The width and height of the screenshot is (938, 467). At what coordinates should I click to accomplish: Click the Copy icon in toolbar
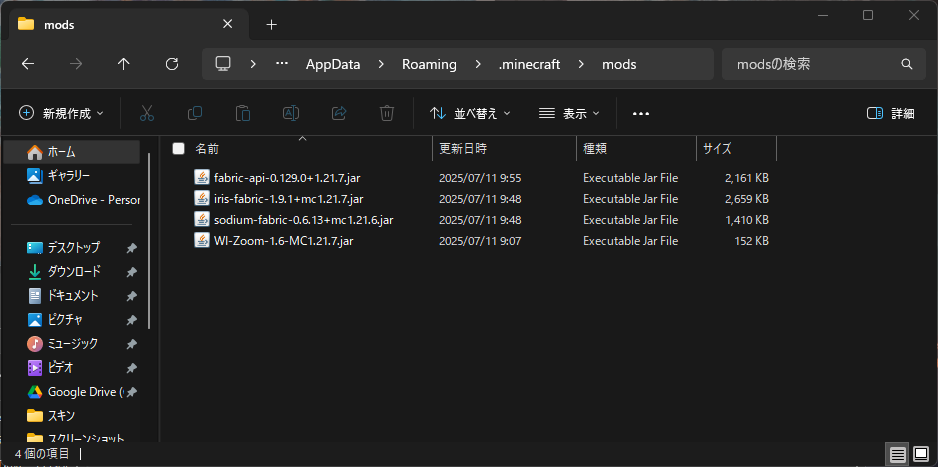[x=195, y=113]
